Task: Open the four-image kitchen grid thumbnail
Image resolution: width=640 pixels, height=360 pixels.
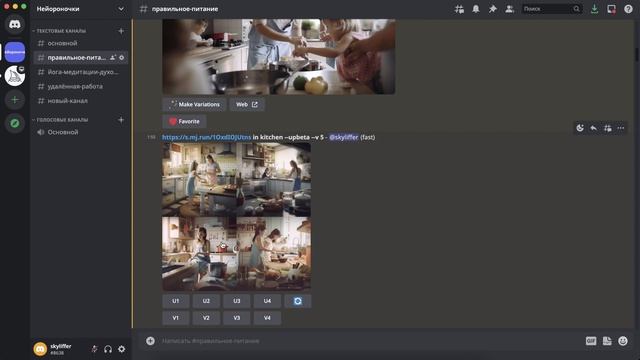Action: (x=236, y=217)
